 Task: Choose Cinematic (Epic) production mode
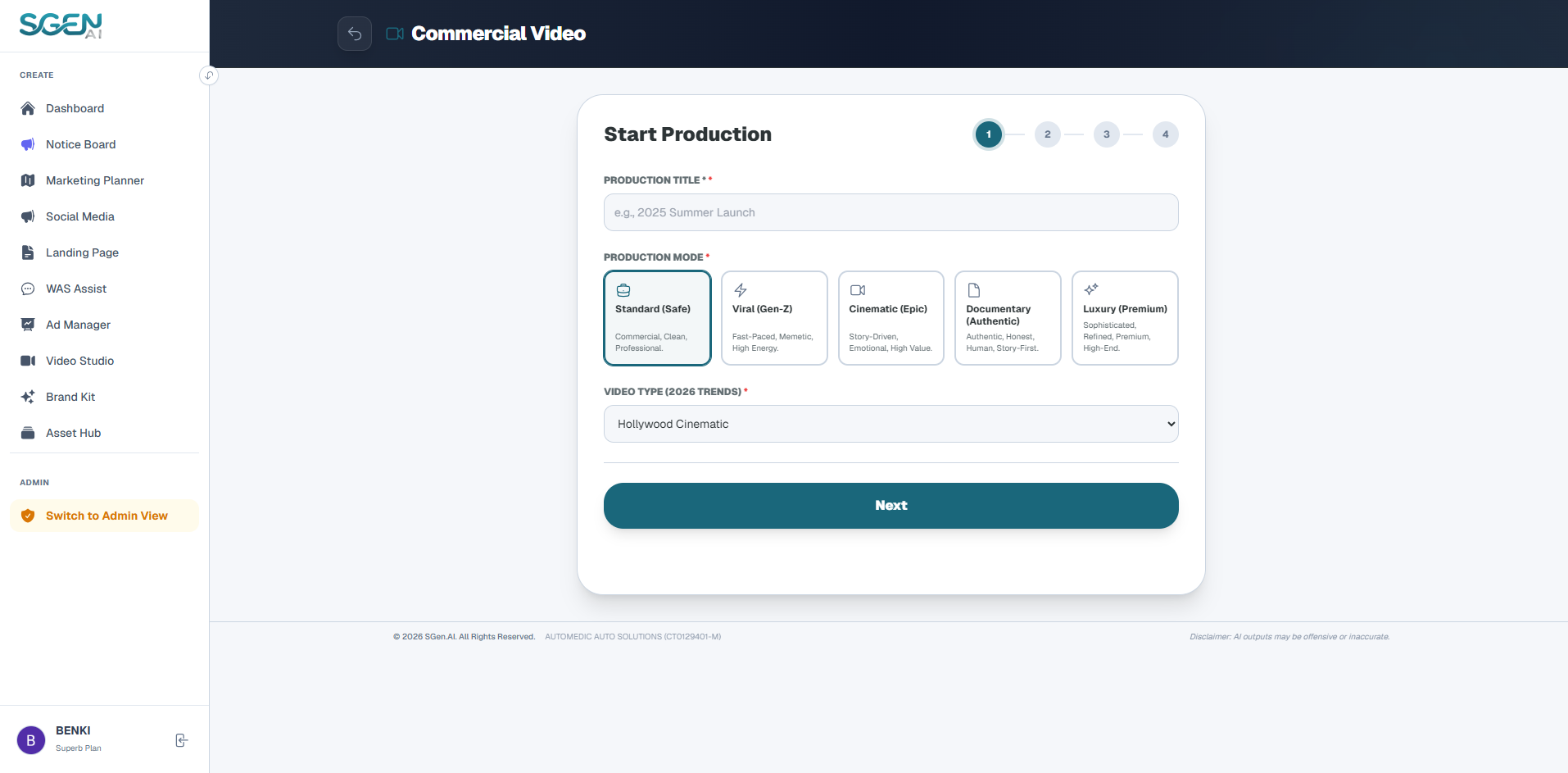pos(891,318)
